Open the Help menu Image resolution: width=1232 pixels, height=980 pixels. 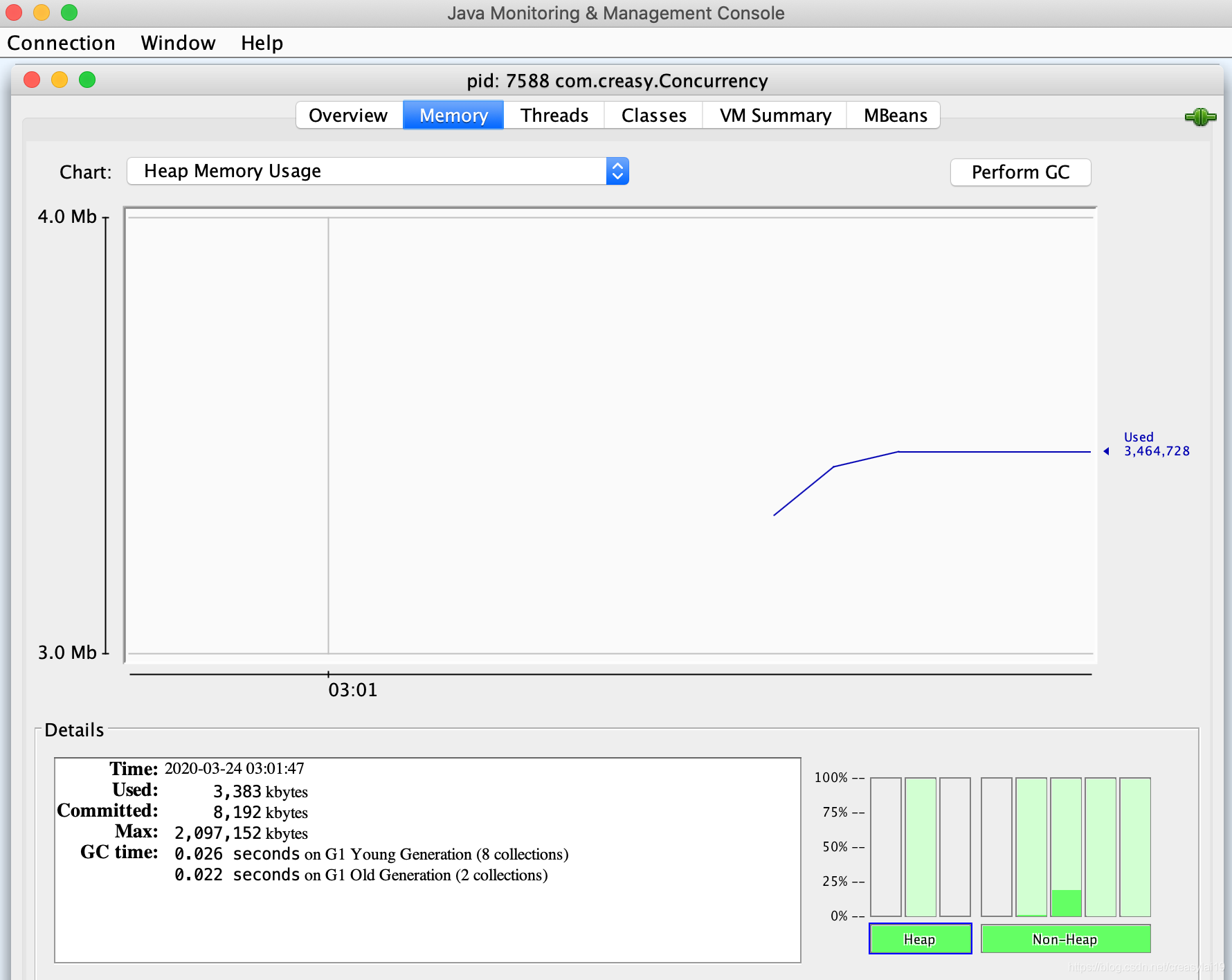262,43
